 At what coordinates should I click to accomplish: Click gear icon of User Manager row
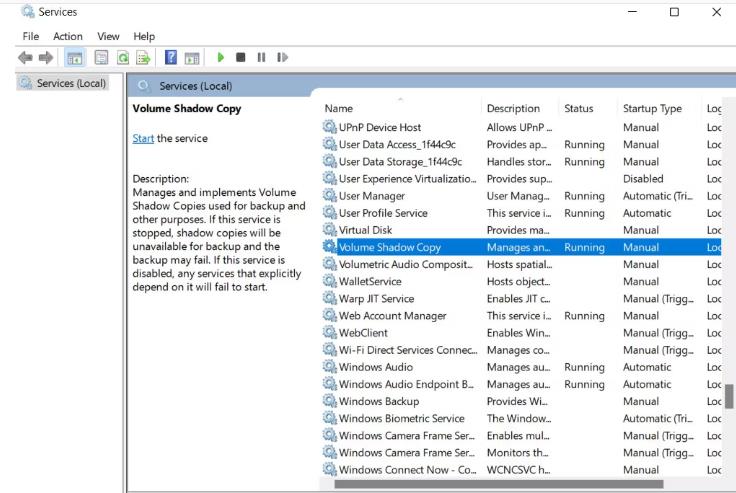pyautogui.click(x=330, y=195)
